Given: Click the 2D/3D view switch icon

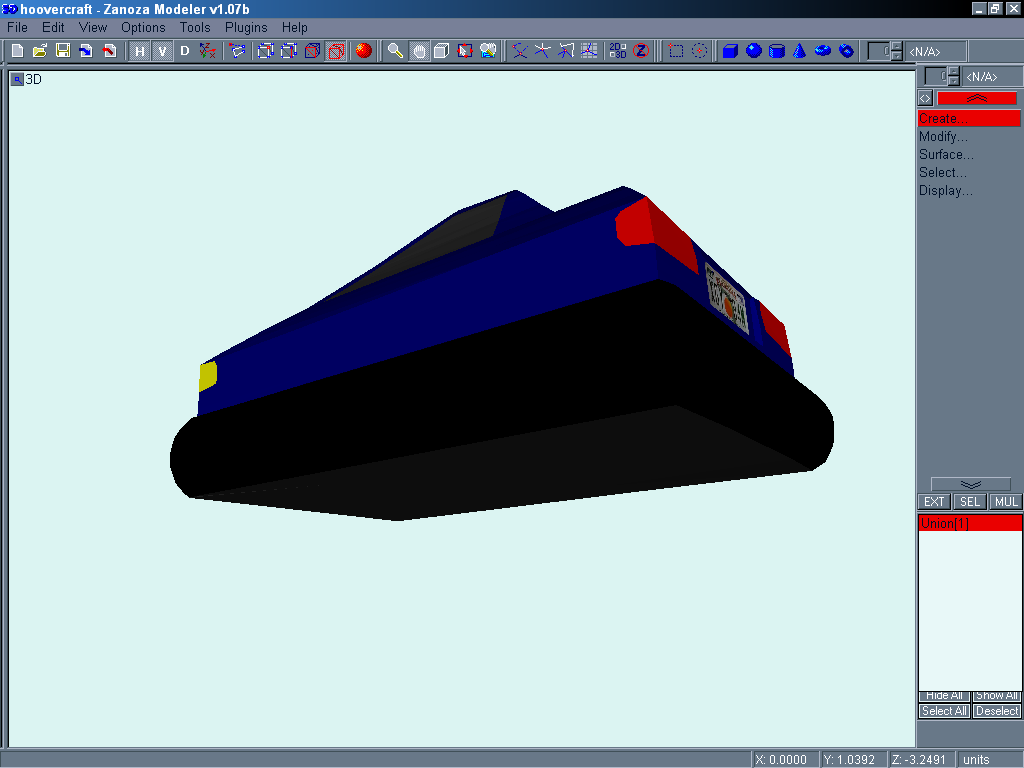Looking at the screenshot, I should pos(617,51).
